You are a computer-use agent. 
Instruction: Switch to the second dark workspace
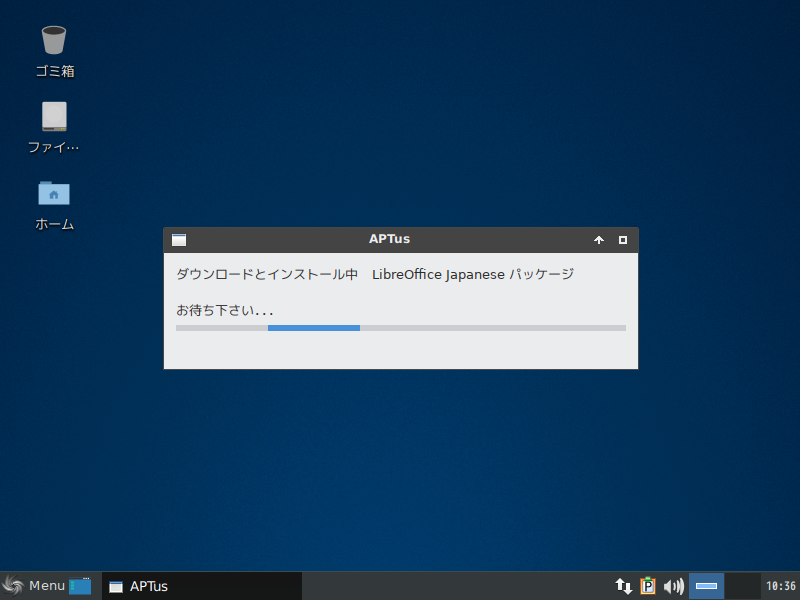[x=742, y=586]
